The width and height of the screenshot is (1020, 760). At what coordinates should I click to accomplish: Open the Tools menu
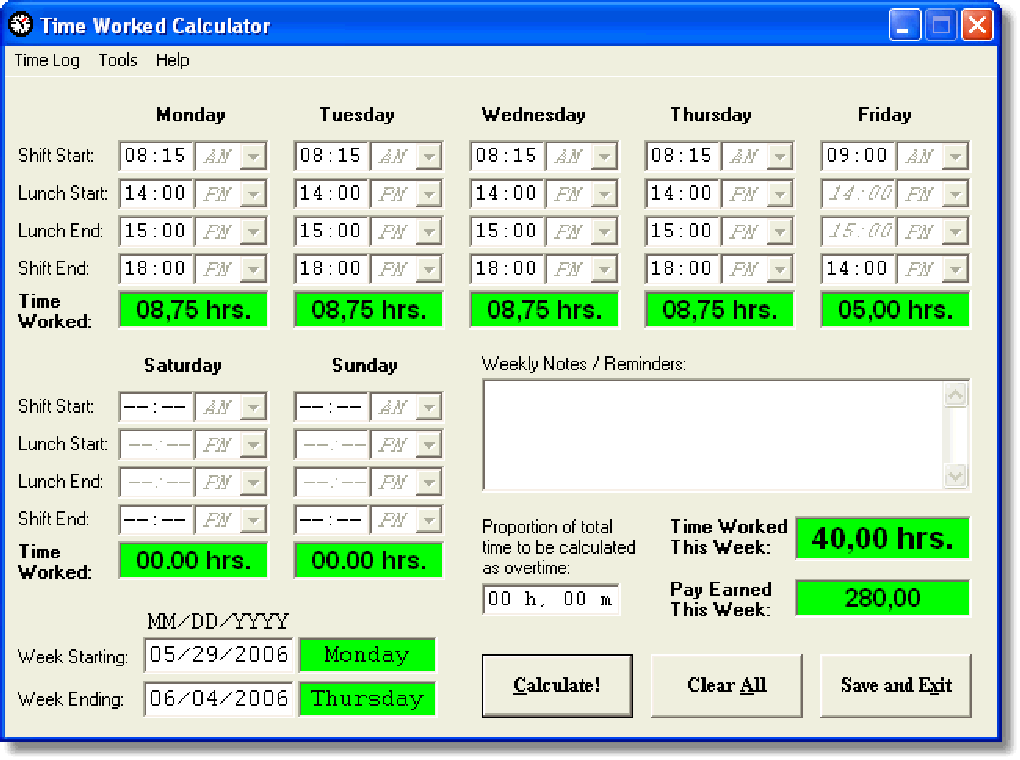(117, 60)
